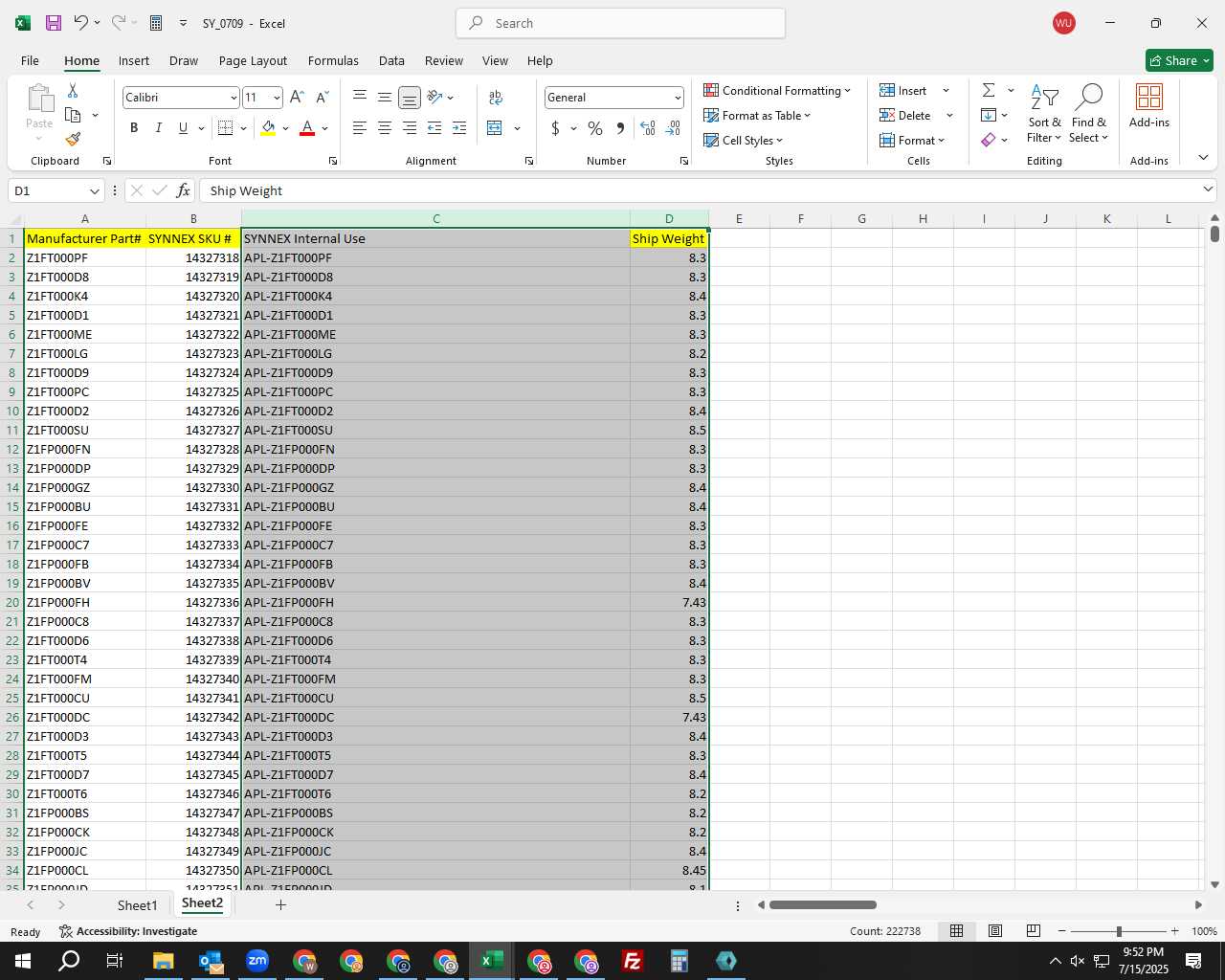The image size is (1225, 980).
Task: Increase decimal places
Action: pyautogui.click(x=648, y=128)
